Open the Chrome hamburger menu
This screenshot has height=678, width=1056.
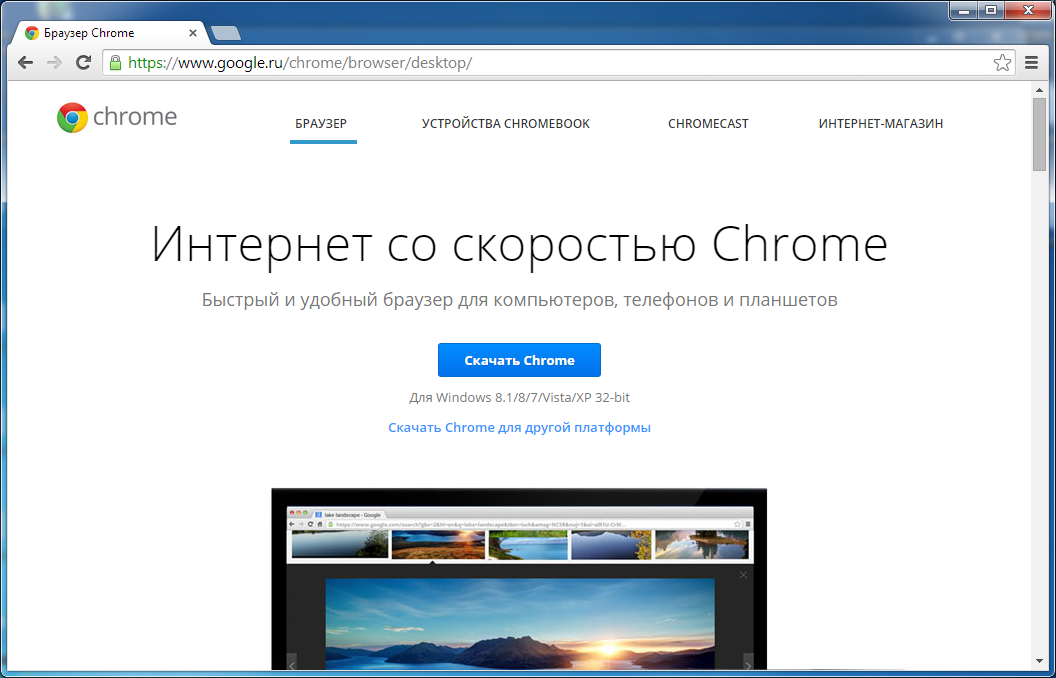tap(1031, 63)
